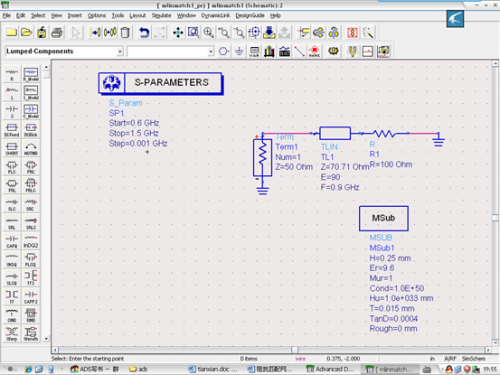Image resolution: width=500 pixels, height=375 pixels.
Task: Place a capacitor C from palette
Action: coord(12,111)
